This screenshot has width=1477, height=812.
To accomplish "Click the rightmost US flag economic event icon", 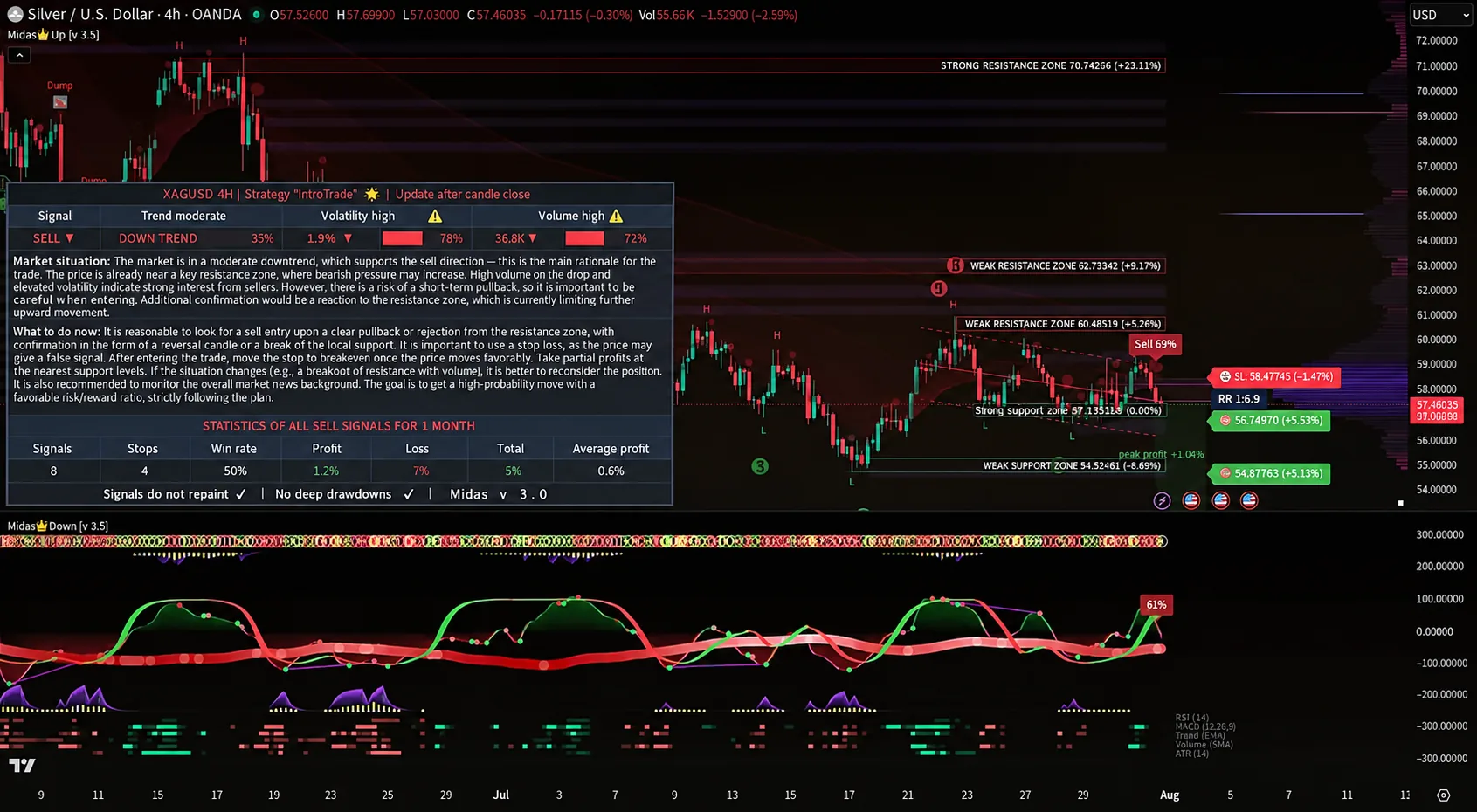I will coord(1249,500).
